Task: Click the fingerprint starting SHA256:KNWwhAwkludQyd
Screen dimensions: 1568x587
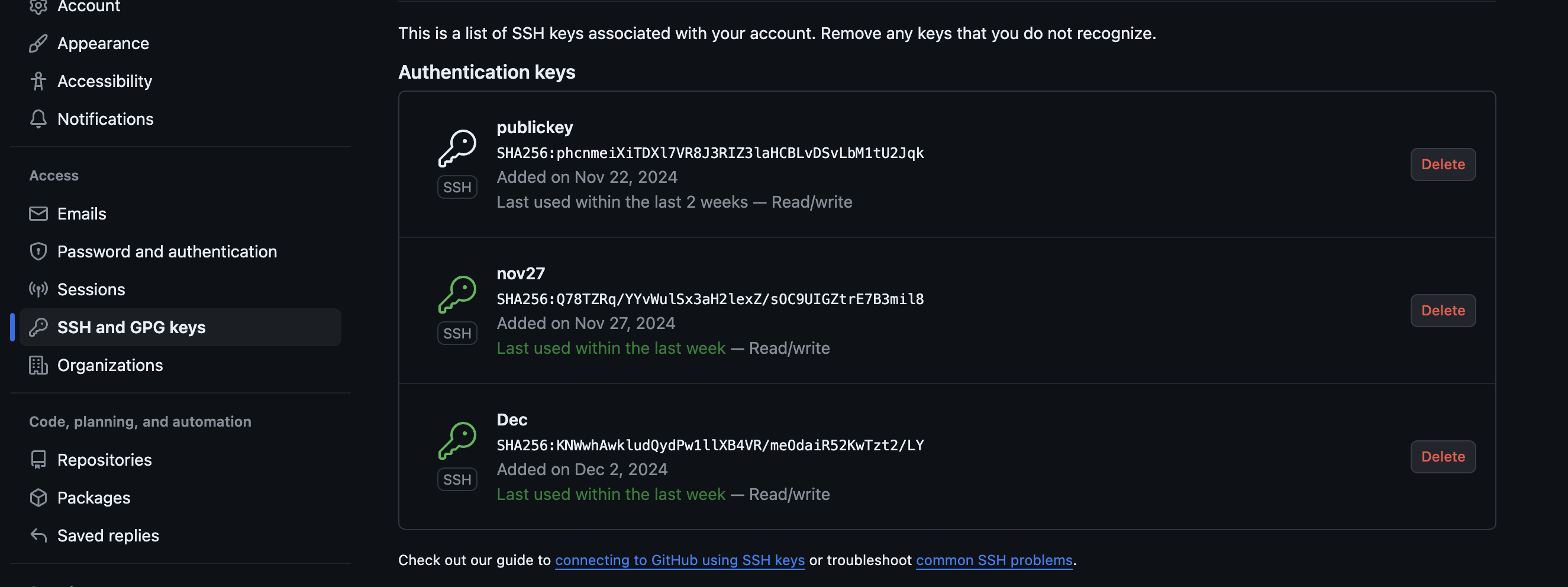Action: pyautogui.click(x=709, y=445)
